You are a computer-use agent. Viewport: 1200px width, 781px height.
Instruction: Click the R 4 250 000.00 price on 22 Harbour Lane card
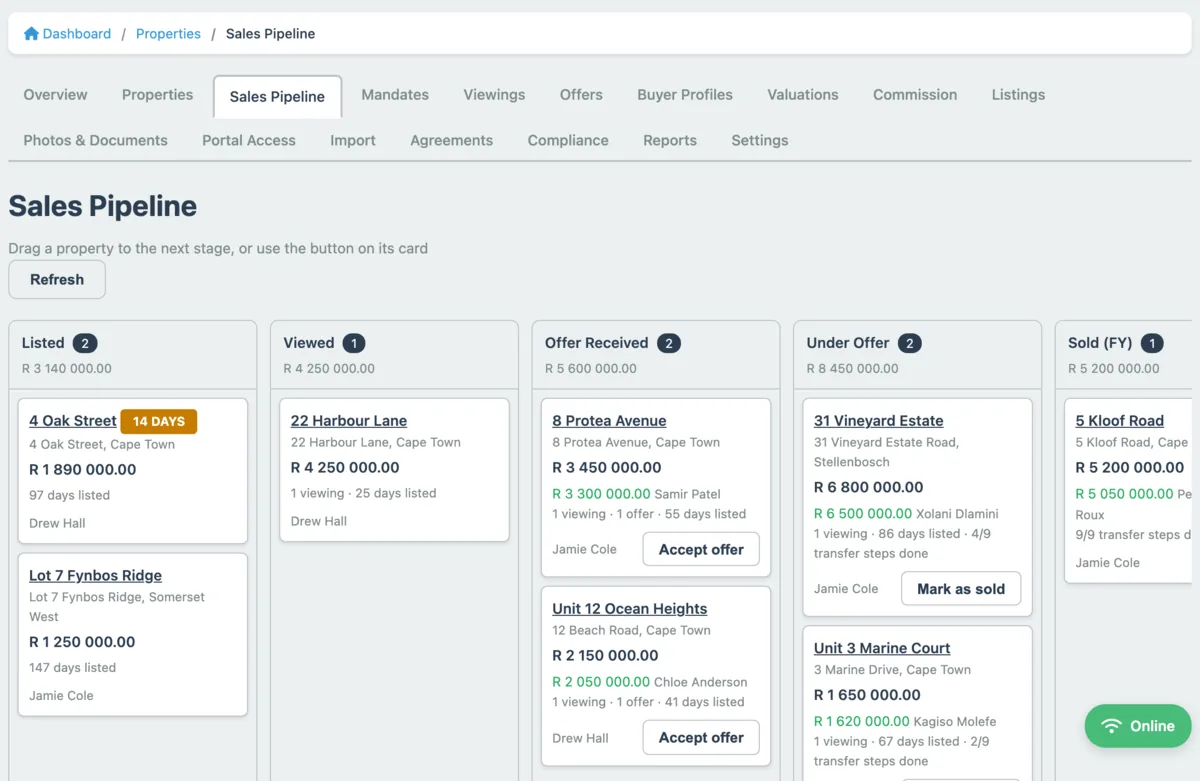(345, 467)
